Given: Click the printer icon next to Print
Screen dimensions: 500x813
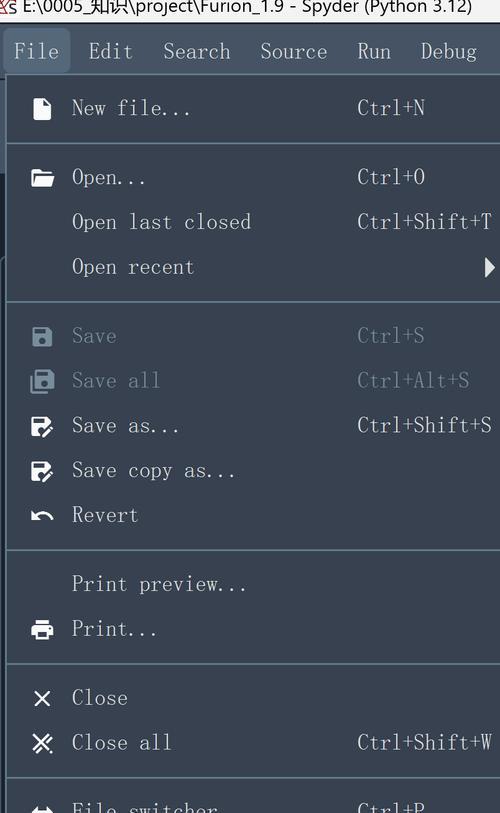Looking at the screenshot, I should [42, 629].
